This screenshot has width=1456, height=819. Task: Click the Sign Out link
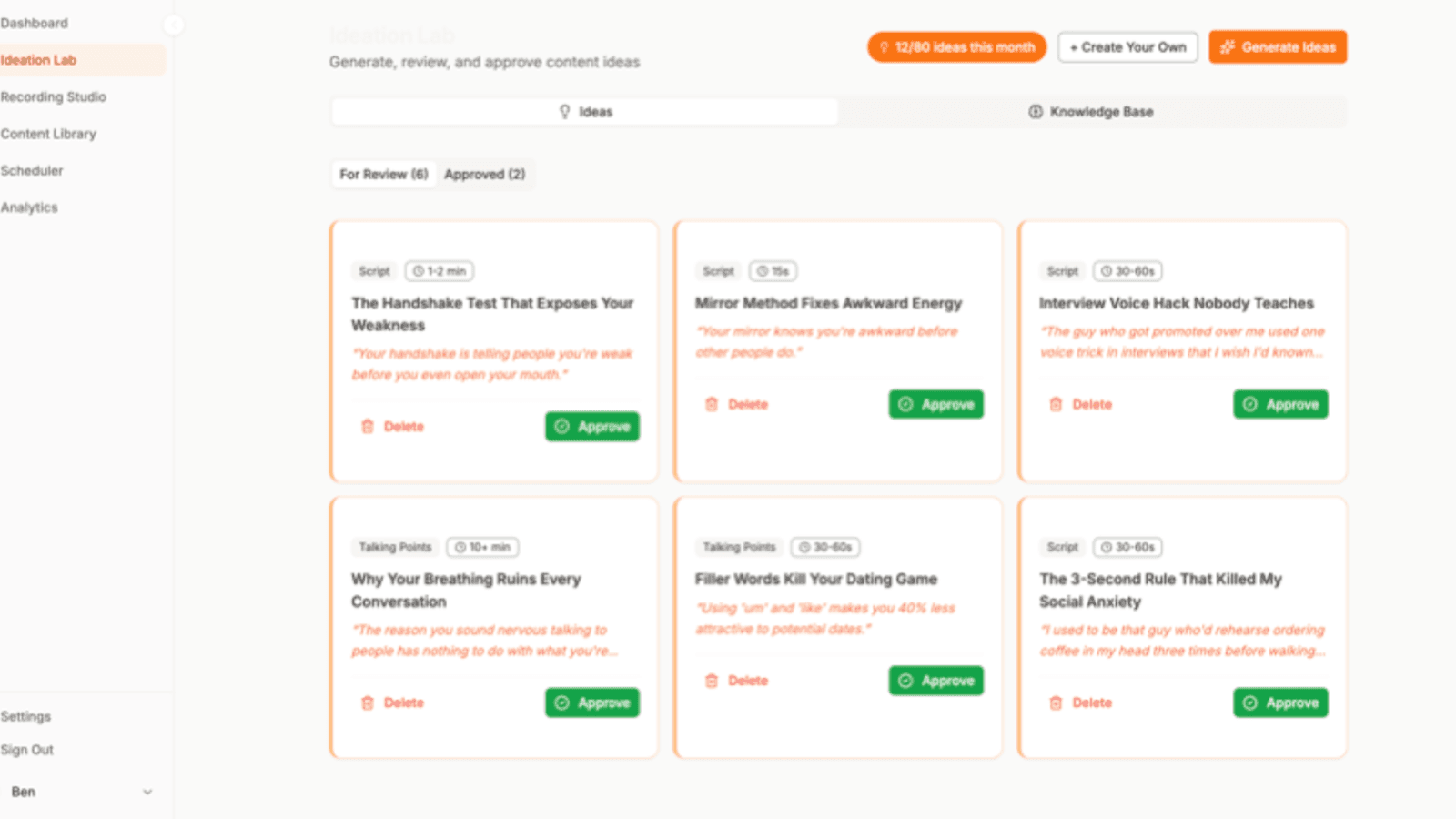[27, 749]
